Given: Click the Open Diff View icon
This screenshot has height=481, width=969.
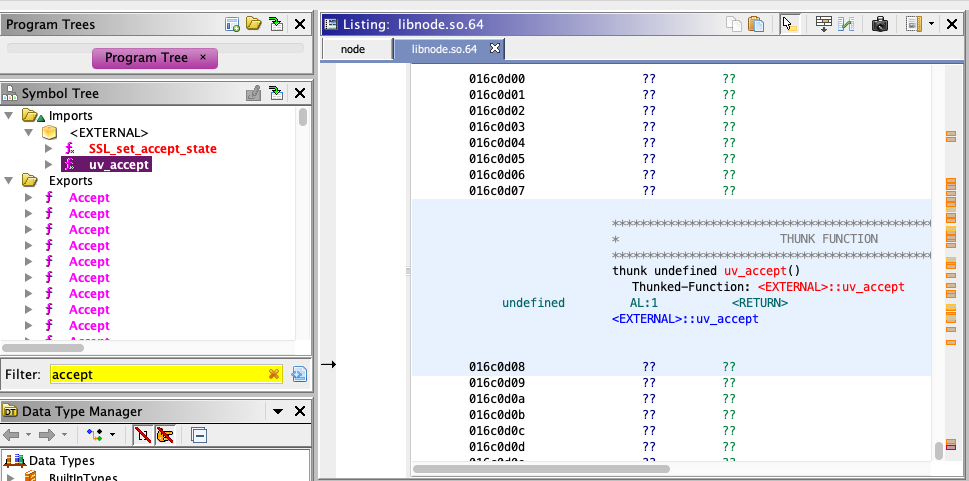Looking at the screenshot, I should click(x=846, y=23).
